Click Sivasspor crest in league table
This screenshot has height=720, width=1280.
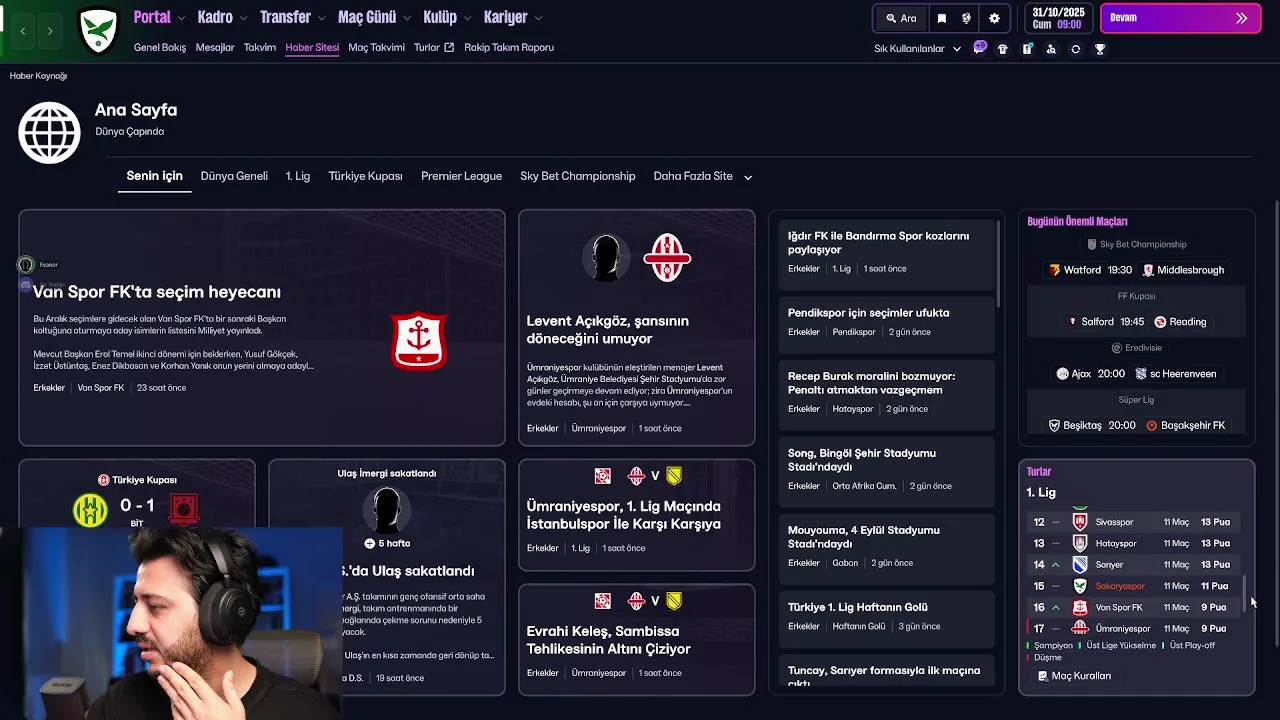pos(1080,522)
